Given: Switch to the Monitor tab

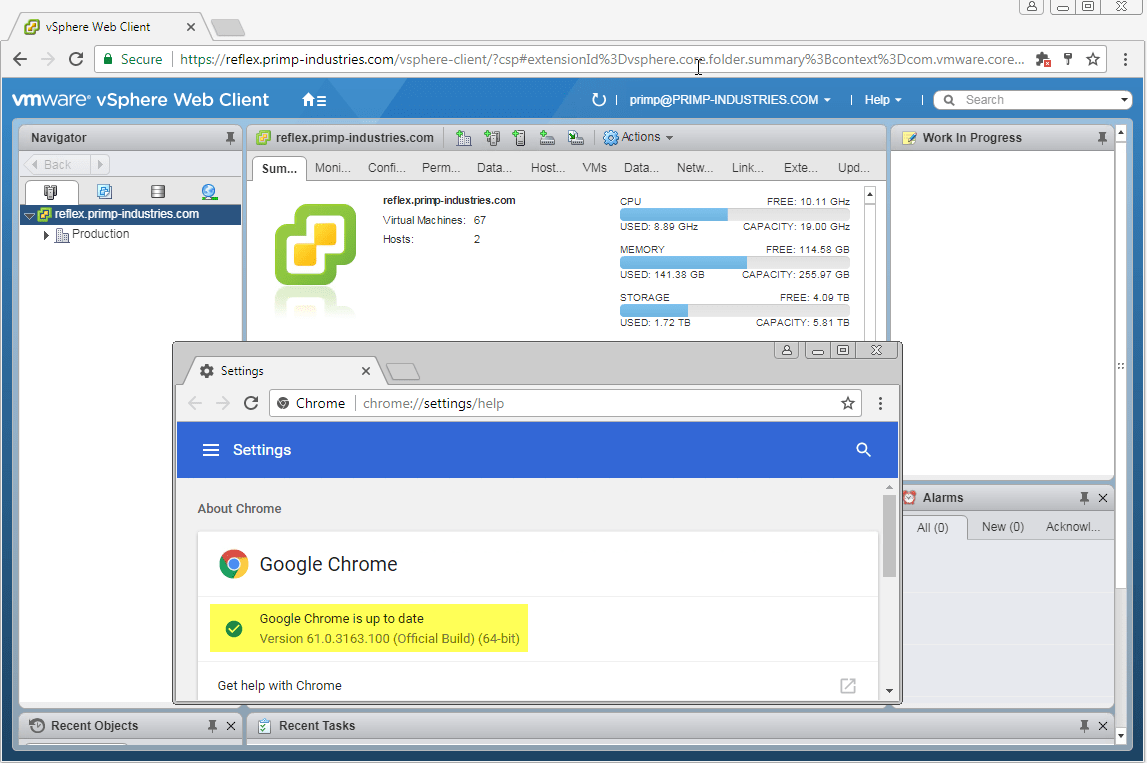Looking at the screenshot, I should click(x=333, y=168).
